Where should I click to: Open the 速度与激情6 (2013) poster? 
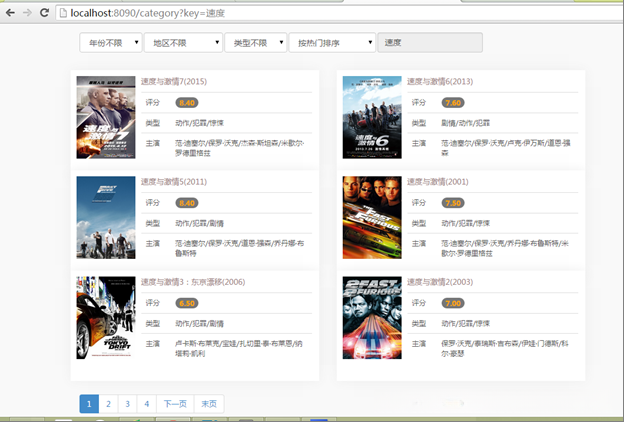pyautogui.click(x=371, y=117)
